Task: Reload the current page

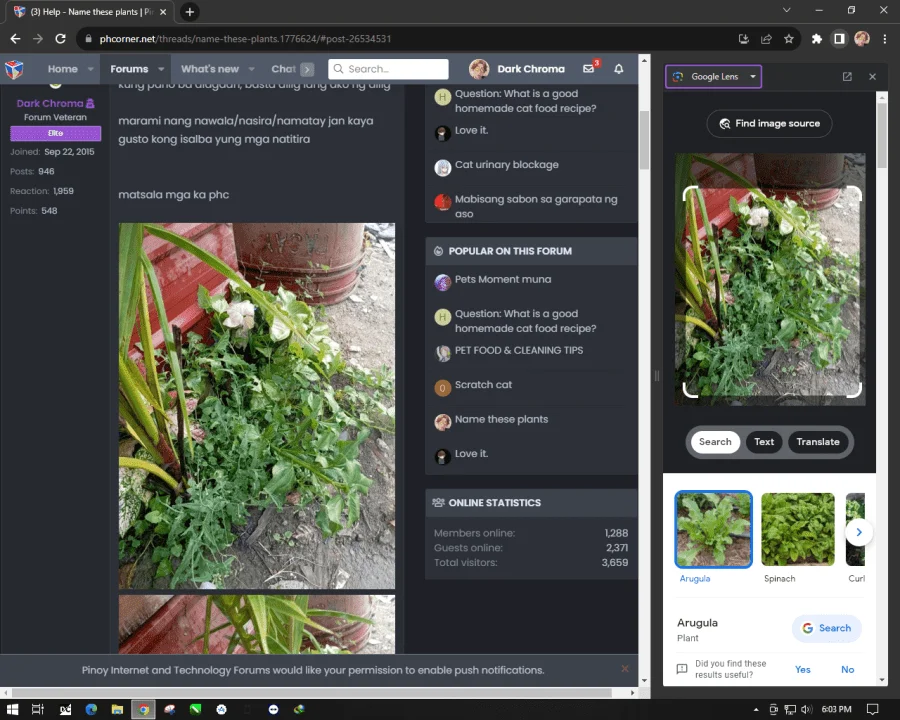Action: click(x=60, y=38)
